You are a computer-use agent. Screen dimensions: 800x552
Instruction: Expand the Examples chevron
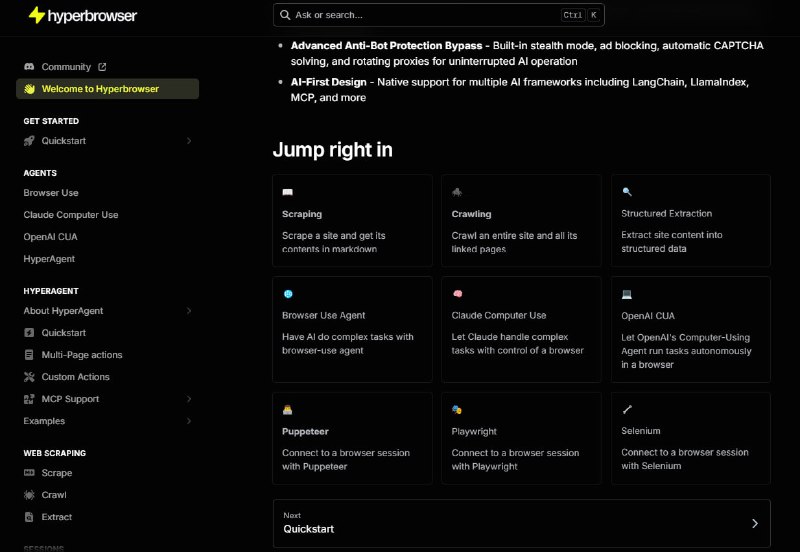[189, 421]
